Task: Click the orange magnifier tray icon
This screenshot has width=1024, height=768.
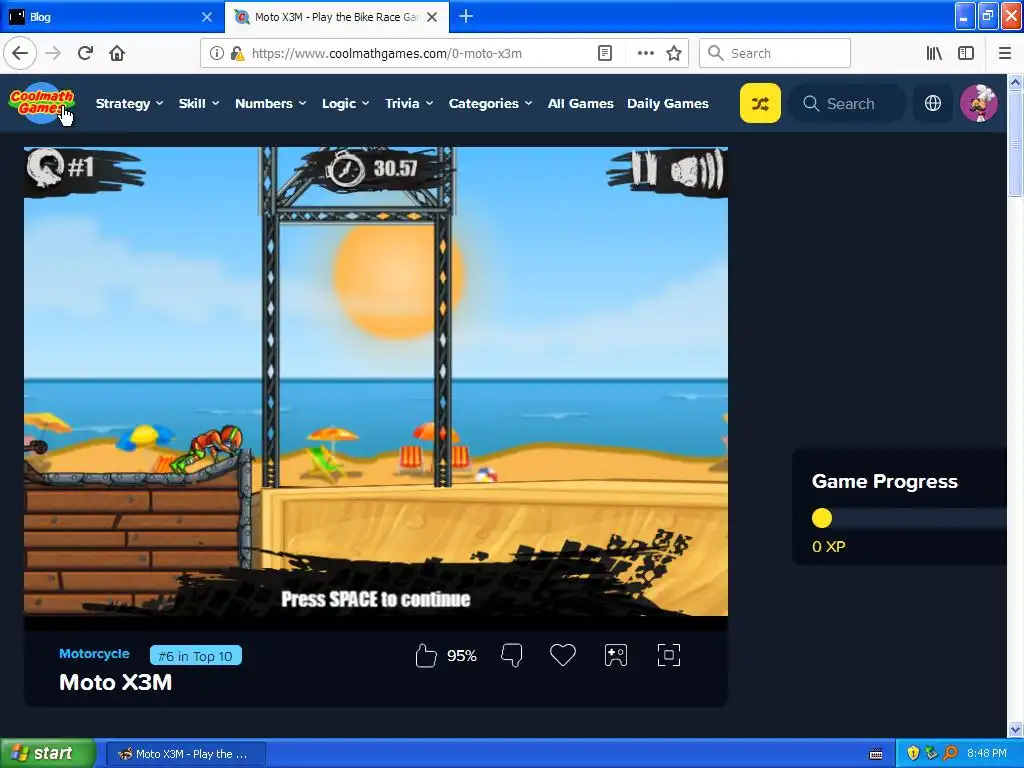Action: click(x=951, y=753)
